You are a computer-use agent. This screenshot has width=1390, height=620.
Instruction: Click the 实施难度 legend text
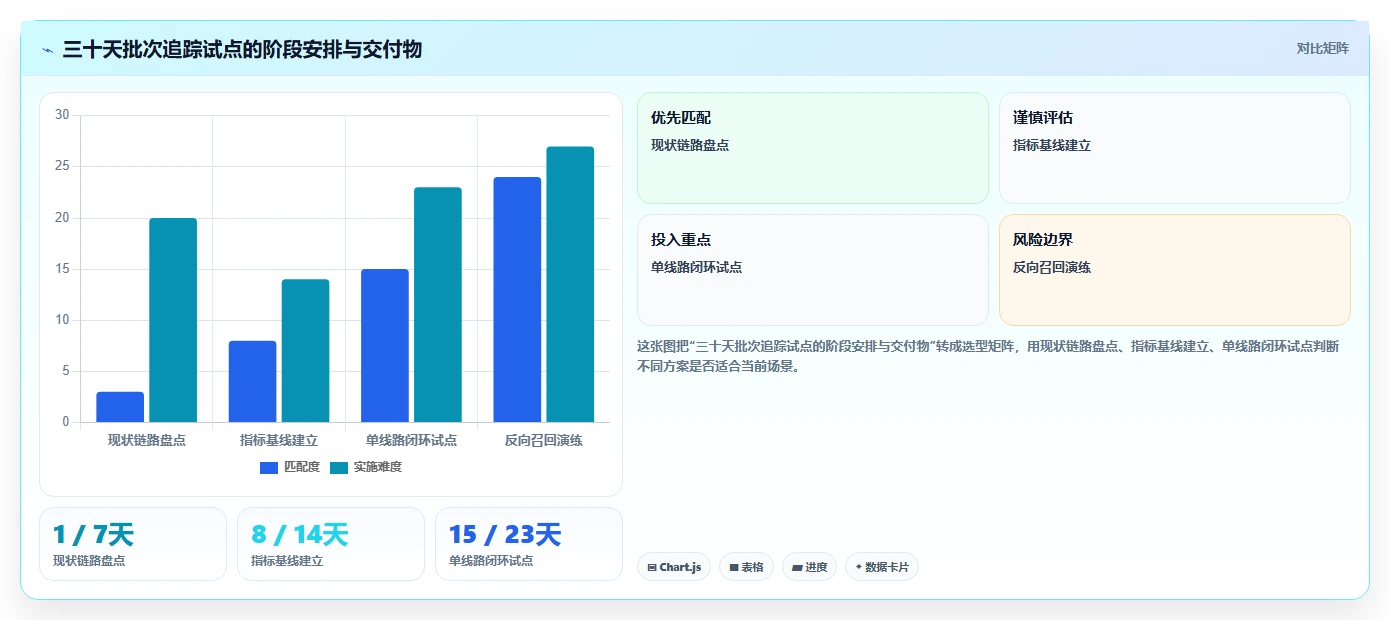pos(378,467)
